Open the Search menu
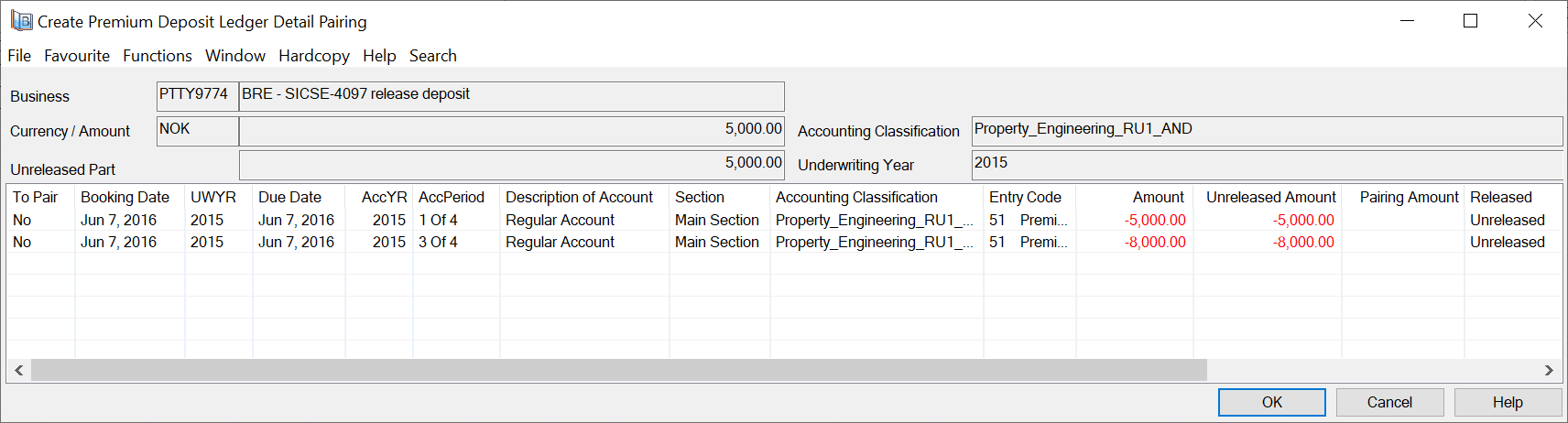This screenshot has height=423, width=1568. click(x=432, y=56)
